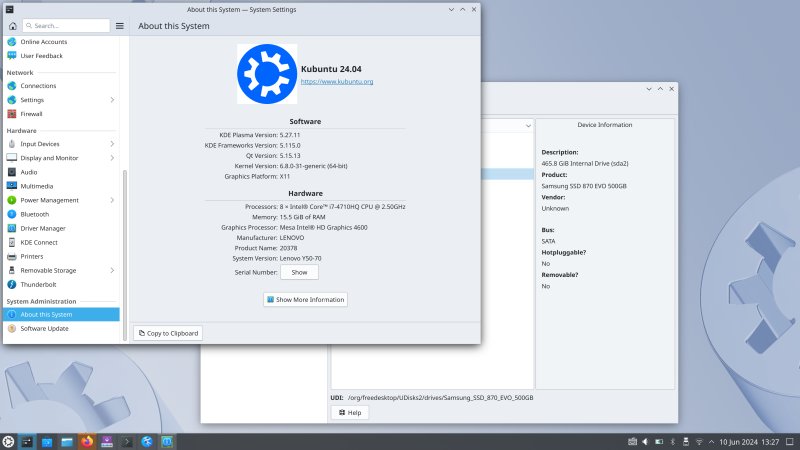
Task: Click the Home icon in System Settings
Action: click(x=12, y=25)
